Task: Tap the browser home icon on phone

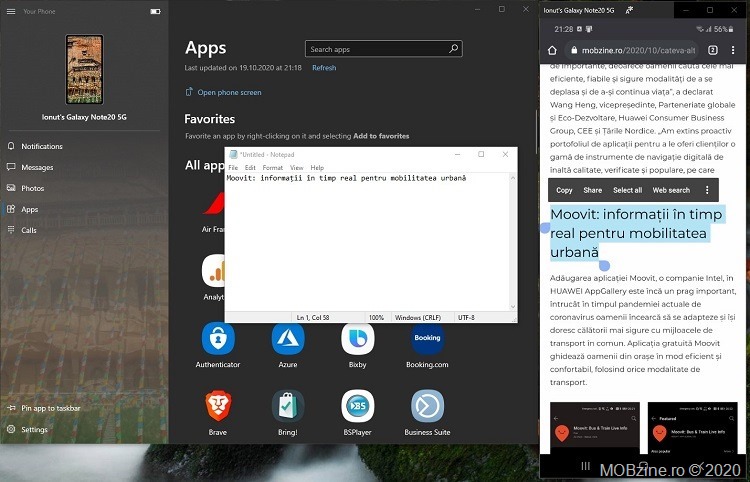Action: pyautogui.click(x=552, y=50)
